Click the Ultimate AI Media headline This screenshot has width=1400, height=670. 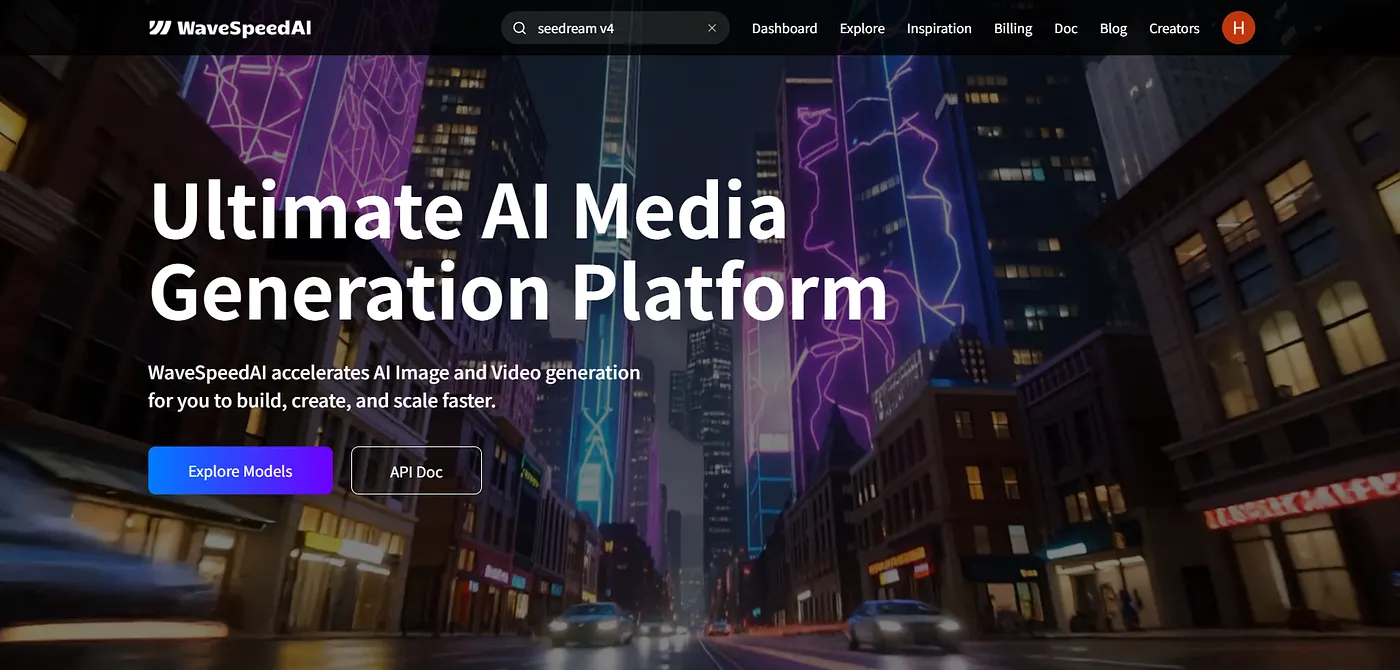[x=469, y=211]
